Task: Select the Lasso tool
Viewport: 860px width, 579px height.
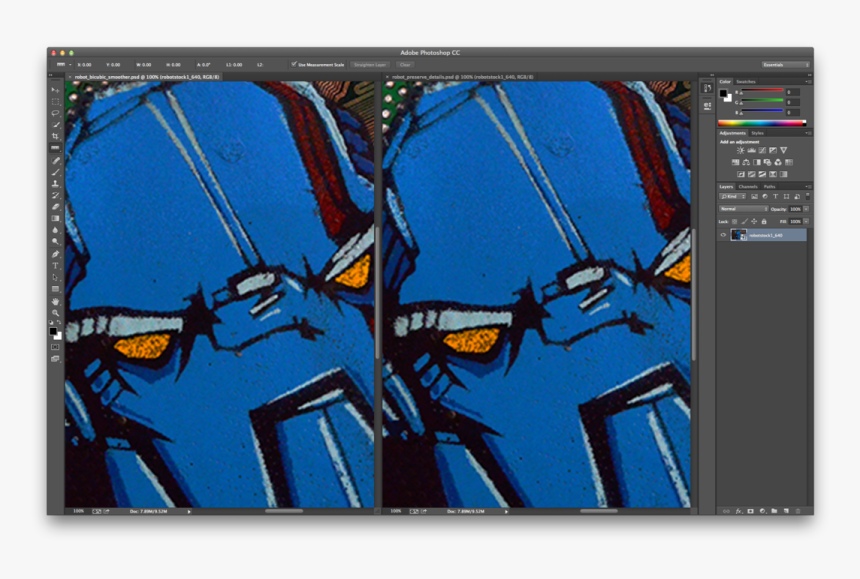Action: coord(56,114)
